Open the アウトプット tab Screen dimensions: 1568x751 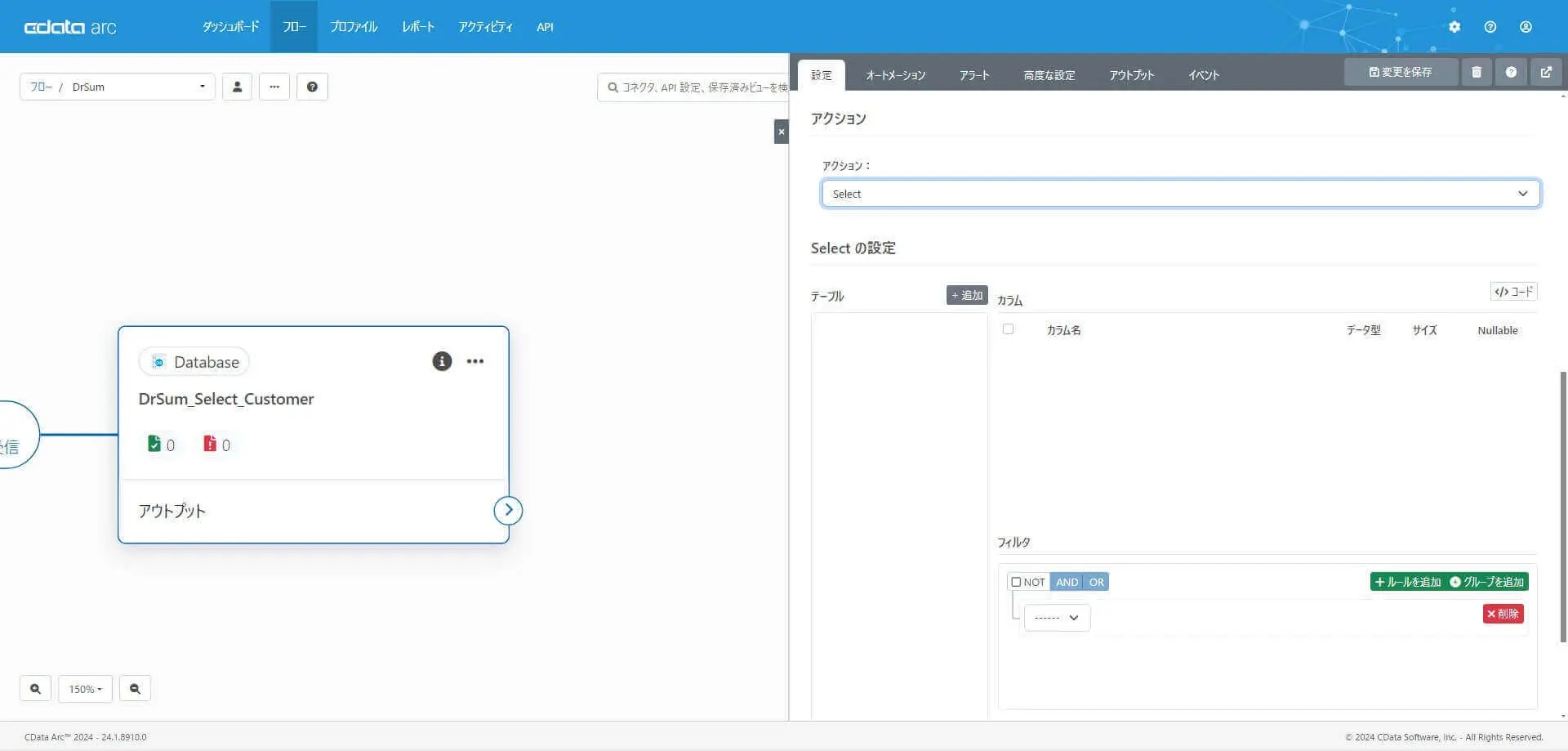point(1132,75)
